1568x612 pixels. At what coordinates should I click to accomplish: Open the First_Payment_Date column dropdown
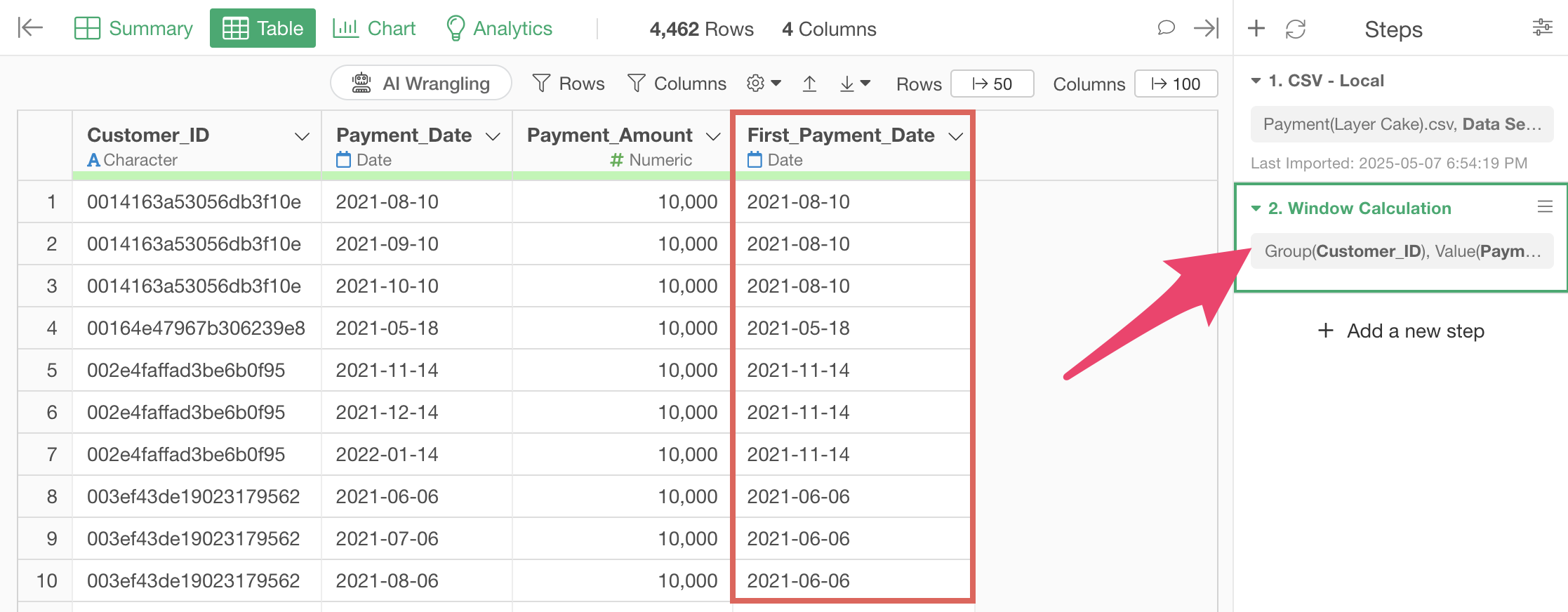(x=955, y=136)
